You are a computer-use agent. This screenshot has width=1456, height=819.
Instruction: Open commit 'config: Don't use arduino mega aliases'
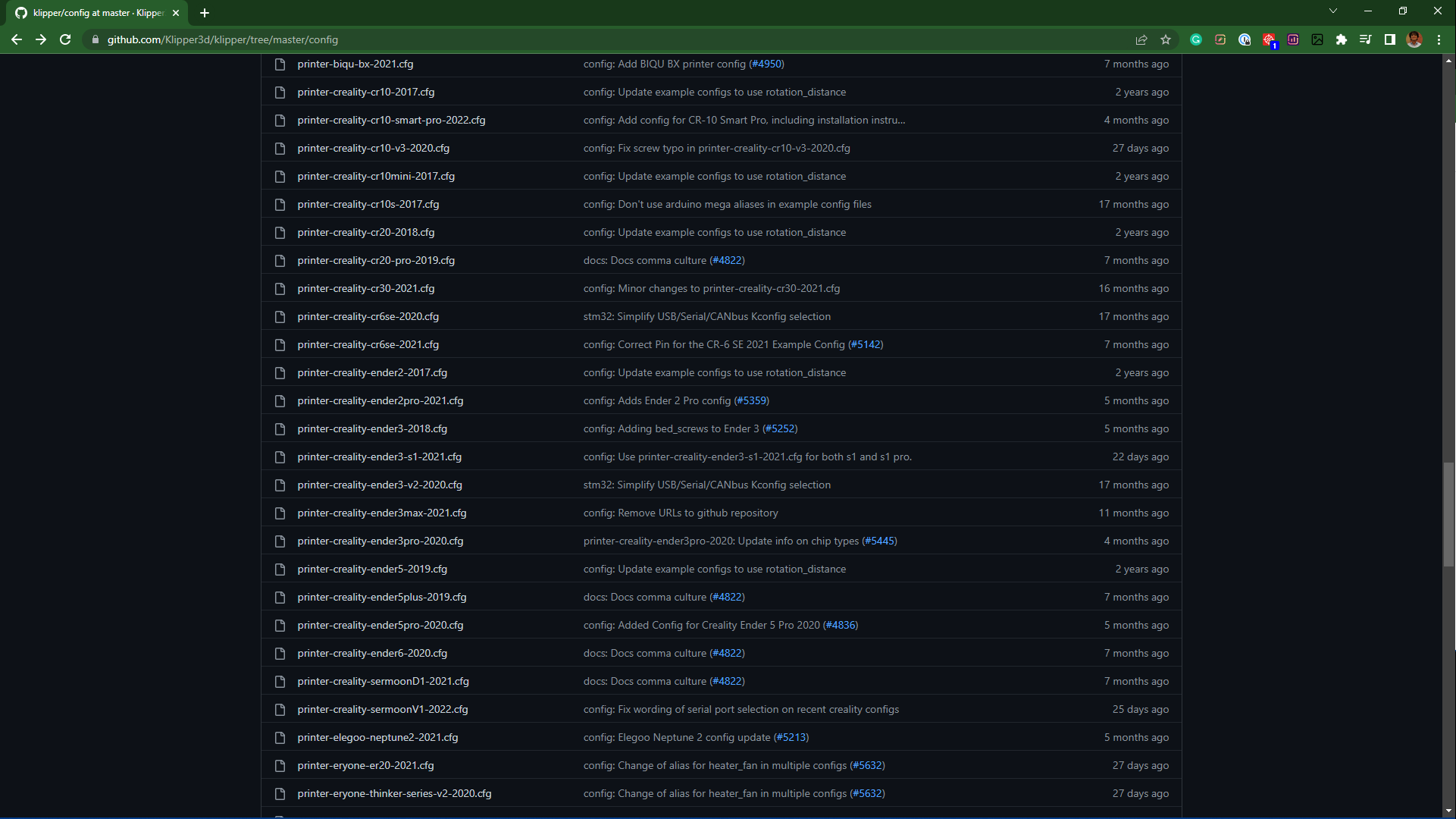point(727,204)
